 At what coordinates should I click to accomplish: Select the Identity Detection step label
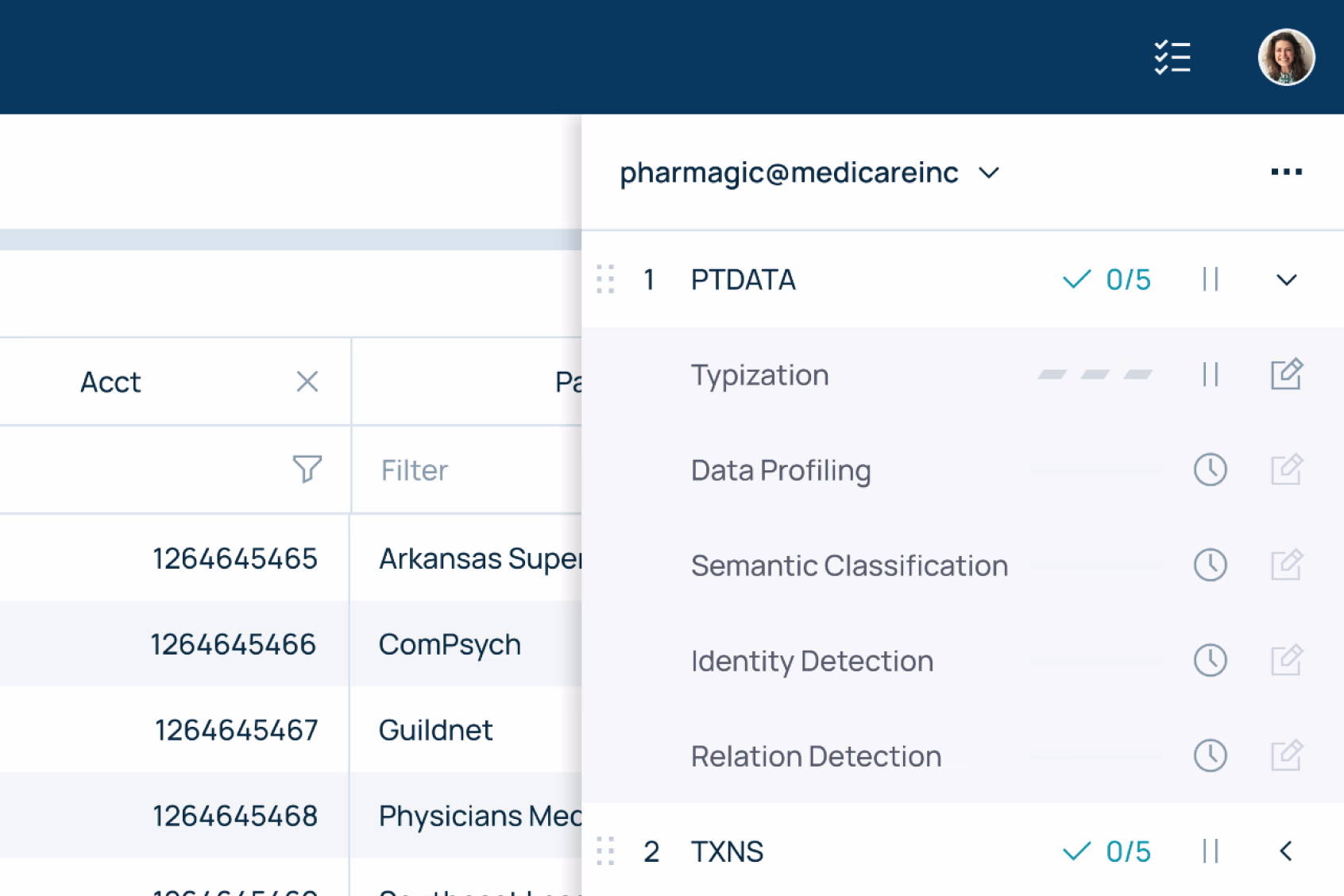812,661
